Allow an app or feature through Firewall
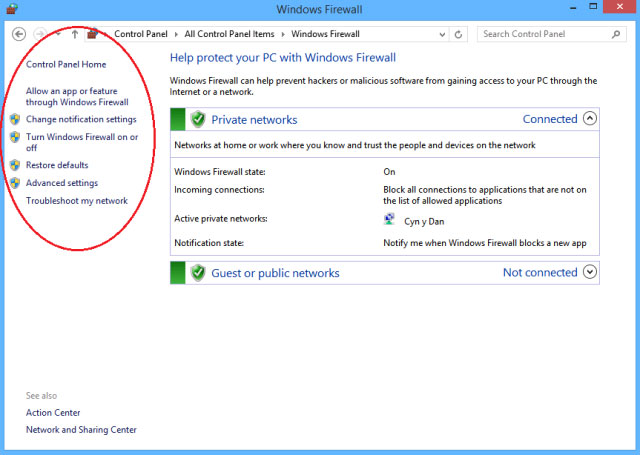Viewport: 640px width, 455px height. pos(77,97)
